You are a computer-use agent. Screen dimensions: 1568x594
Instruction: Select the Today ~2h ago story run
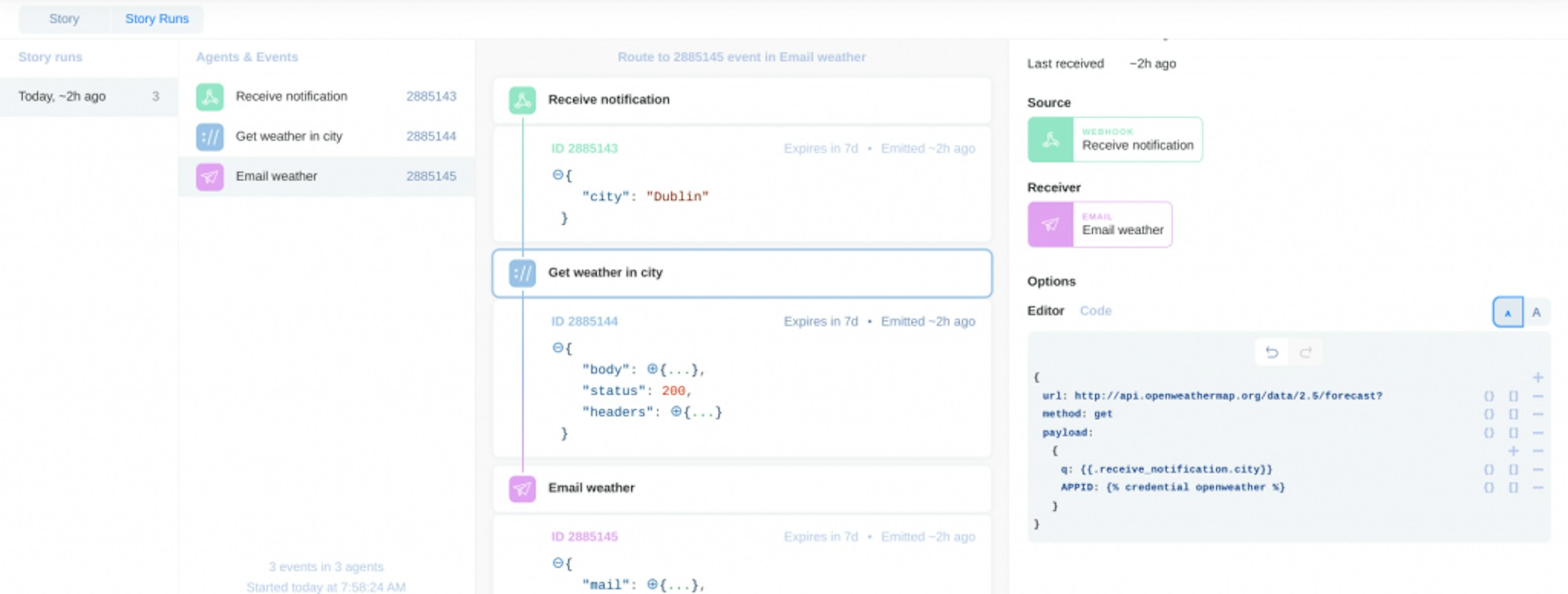coord(89,96)
